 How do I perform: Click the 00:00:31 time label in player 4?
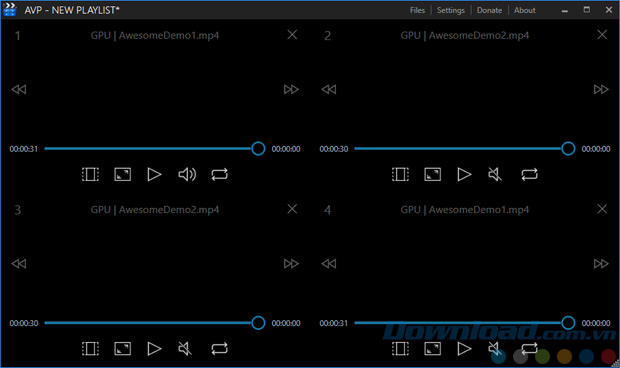(334, 323)
